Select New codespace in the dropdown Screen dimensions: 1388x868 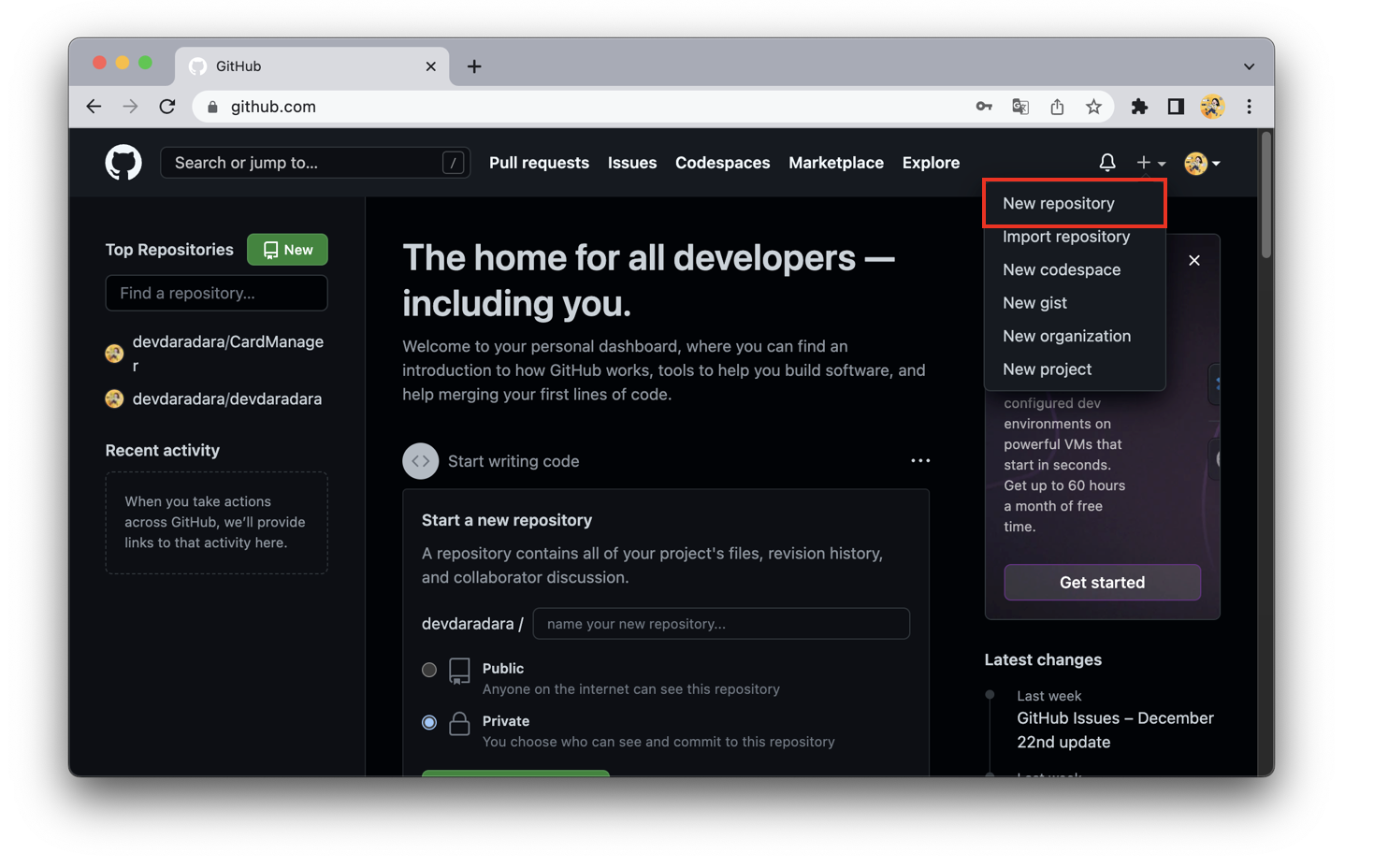tap(1075, 269)
